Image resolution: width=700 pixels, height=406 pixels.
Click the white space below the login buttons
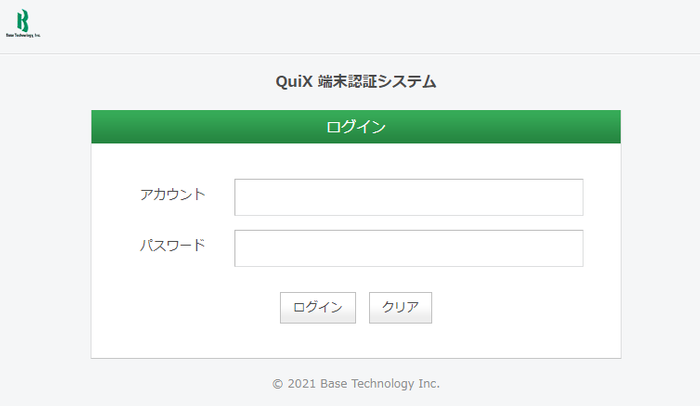pyautogui.click(x=355, y=340)
